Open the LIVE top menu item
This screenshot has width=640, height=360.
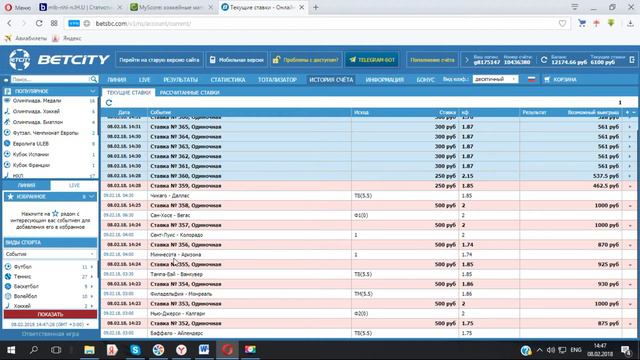coord(144,80)
